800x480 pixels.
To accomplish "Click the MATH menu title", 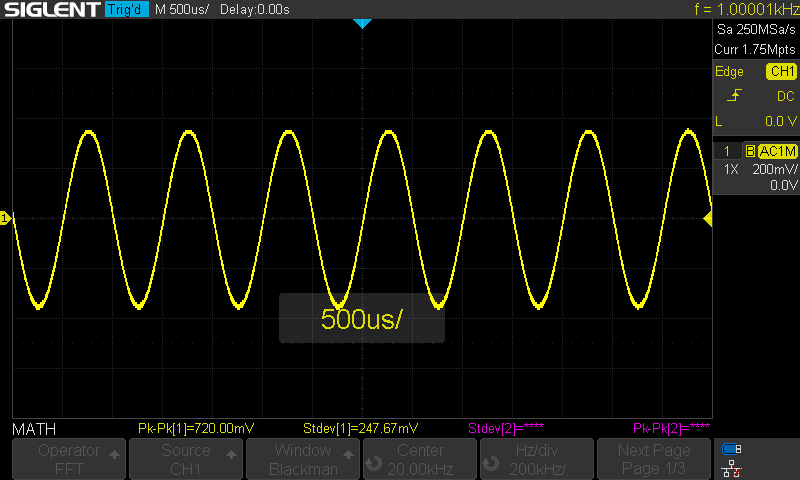I will [x=34, y=430].
